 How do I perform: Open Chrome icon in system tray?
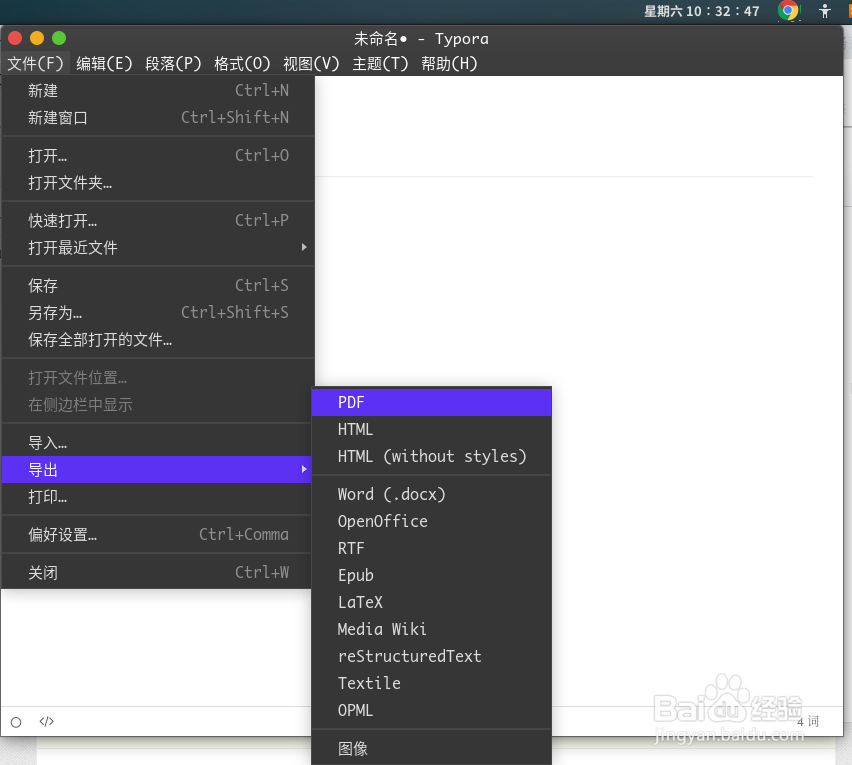[788, 10]
